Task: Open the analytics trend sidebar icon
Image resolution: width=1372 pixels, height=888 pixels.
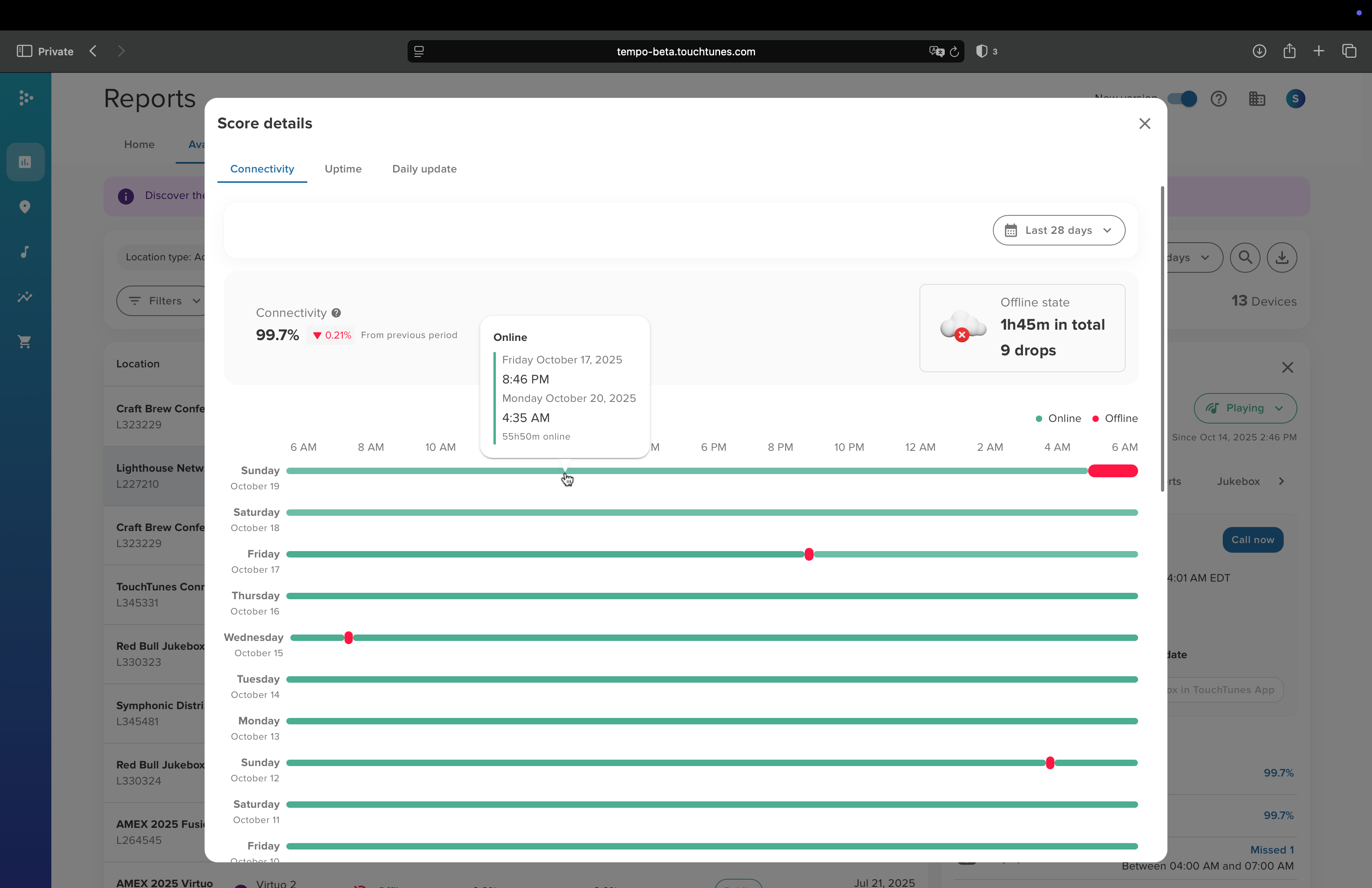Action: click(x=25, y=297)
